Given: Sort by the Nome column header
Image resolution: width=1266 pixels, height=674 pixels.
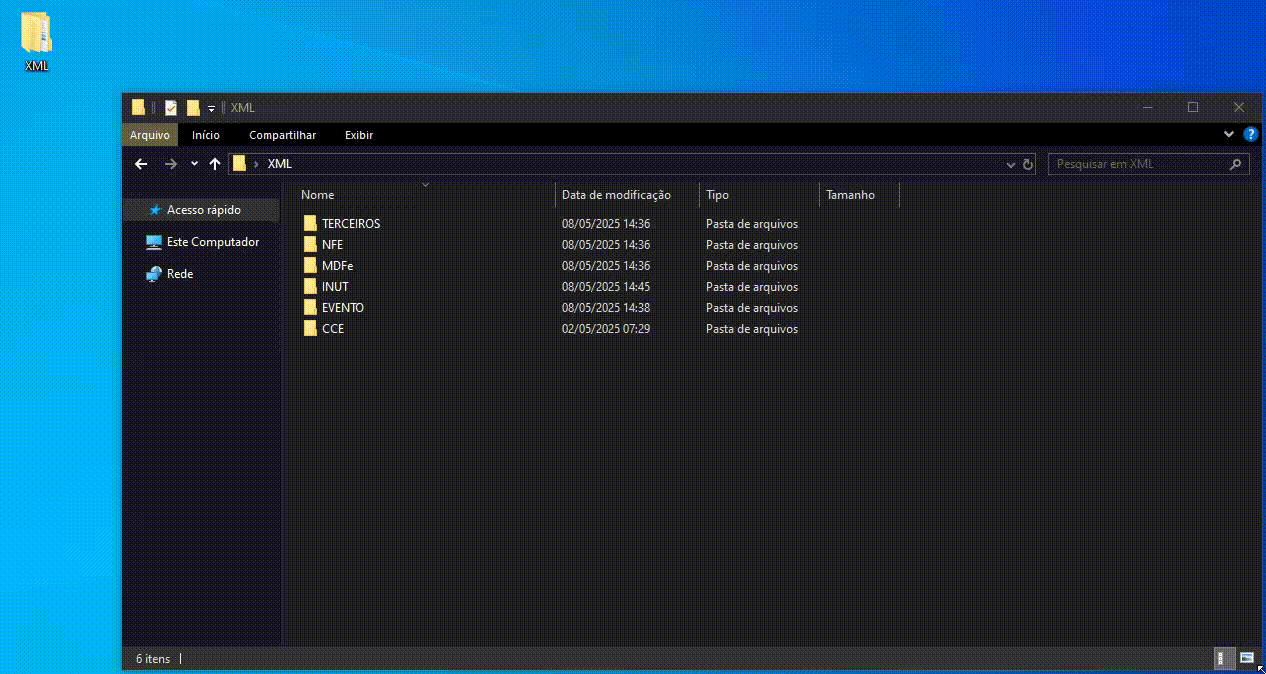Looking at the screenshot, I should [x=318, y=195].
